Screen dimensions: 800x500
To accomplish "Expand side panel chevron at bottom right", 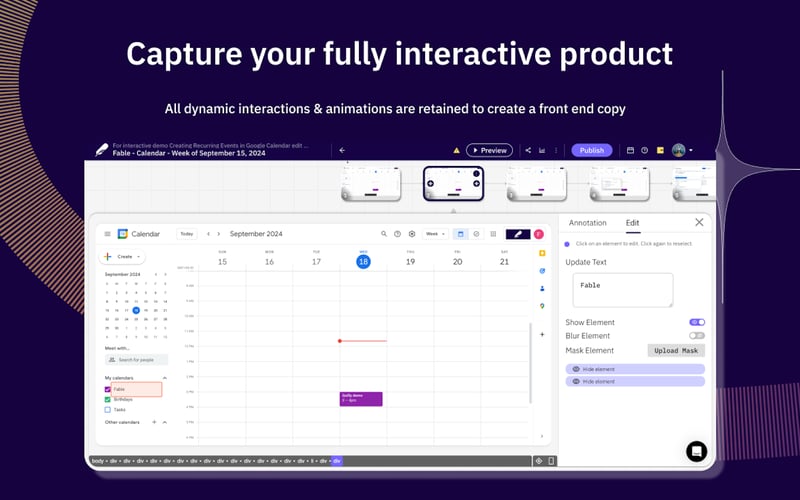I will [x=542, y=436].
